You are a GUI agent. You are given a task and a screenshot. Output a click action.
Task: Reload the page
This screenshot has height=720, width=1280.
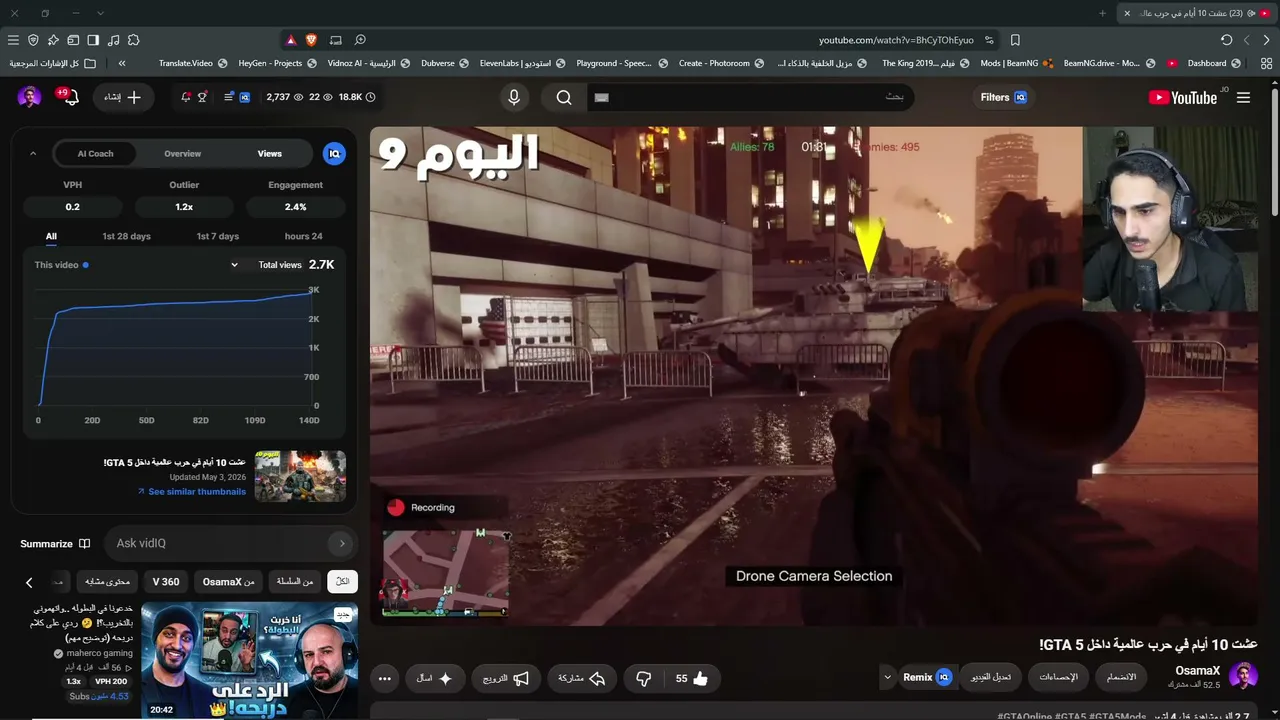click(x=1227, y=40)
